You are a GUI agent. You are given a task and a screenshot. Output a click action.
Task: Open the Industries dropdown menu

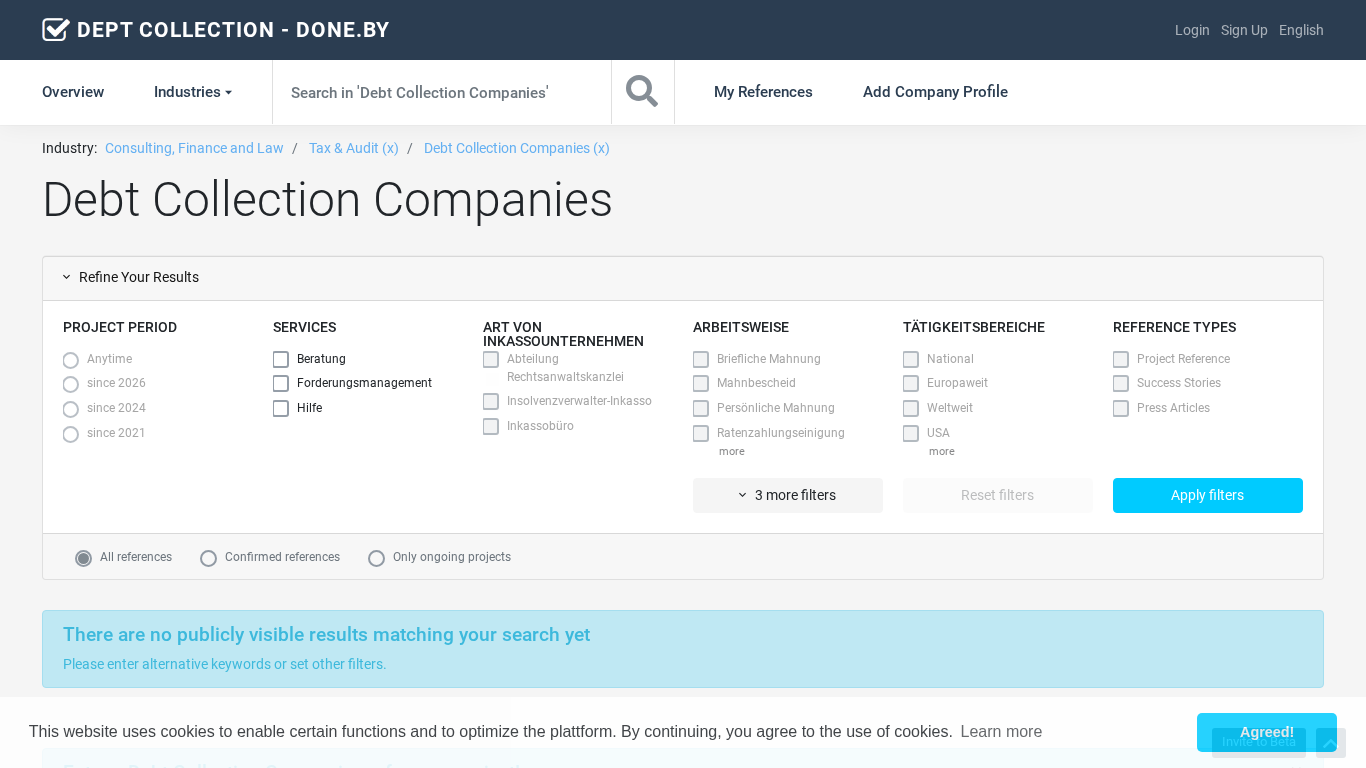192,92
